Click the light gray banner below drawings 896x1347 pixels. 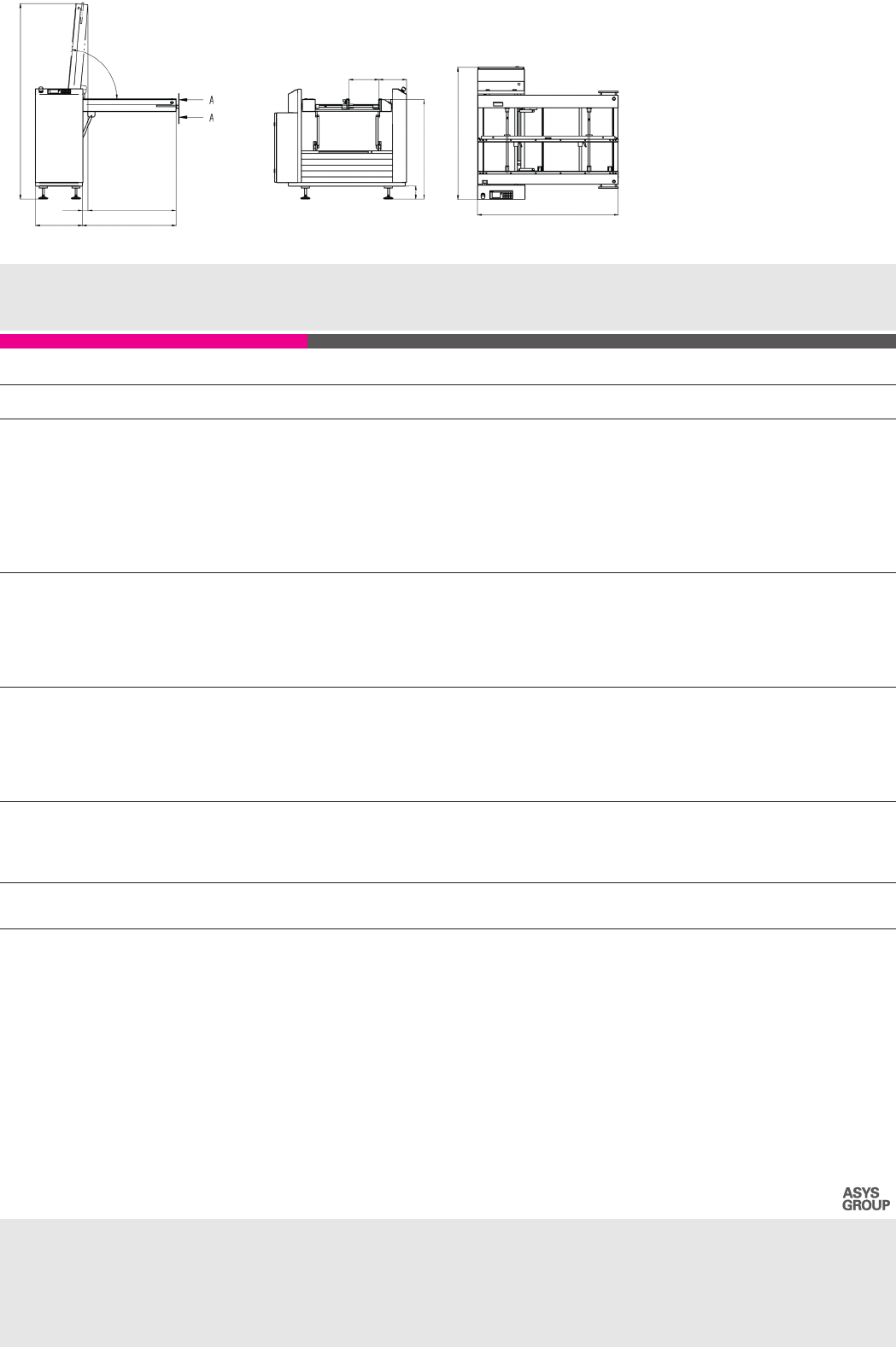(x=448, y=296)
